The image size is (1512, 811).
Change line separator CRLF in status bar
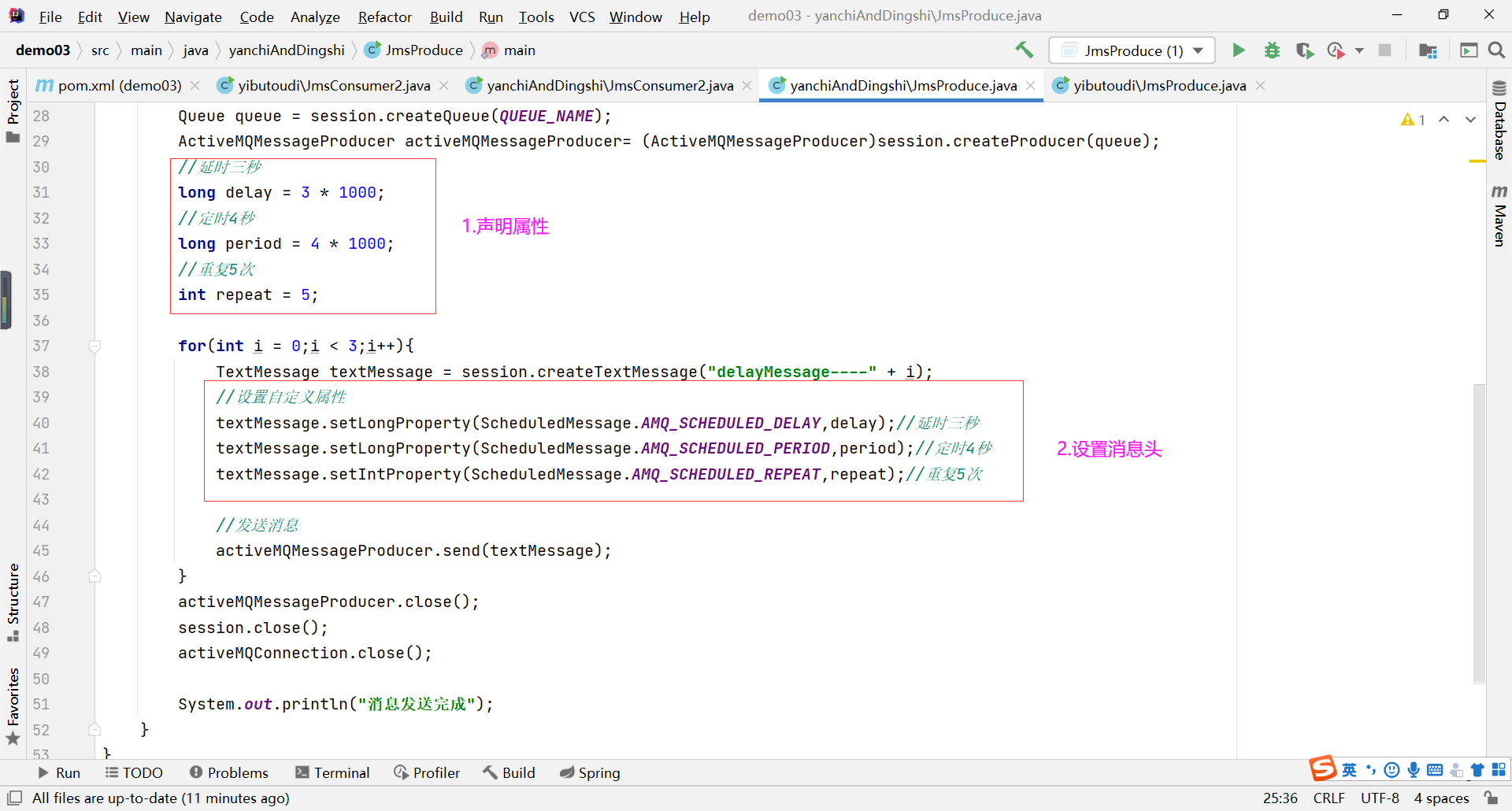coord(1329,798)
